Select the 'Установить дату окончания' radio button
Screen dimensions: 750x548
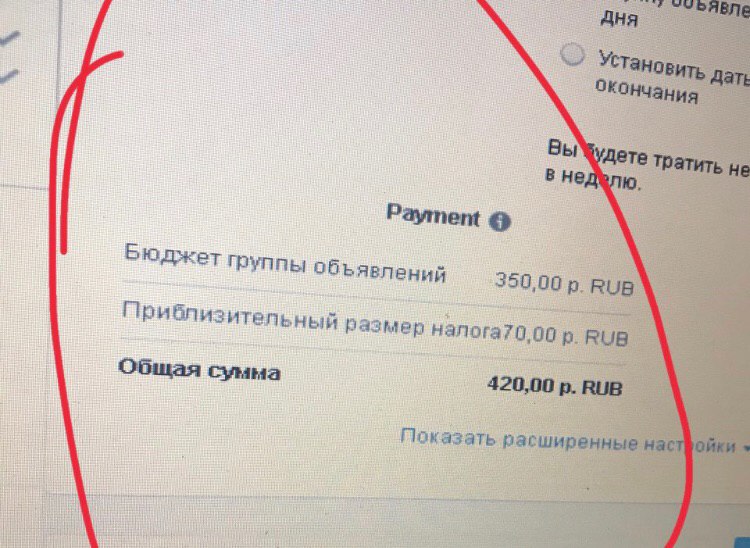[x=573, y=55]
